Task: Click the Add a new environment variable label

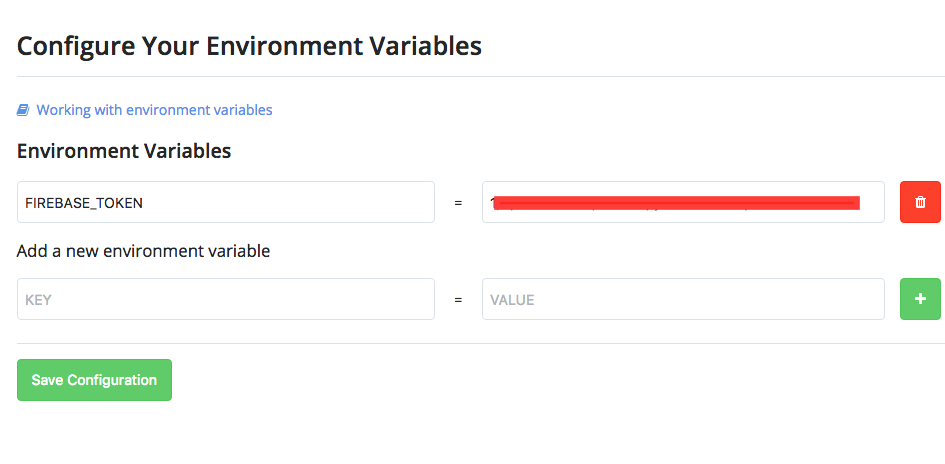Action: pyautogui.click(x=143, y=251)
